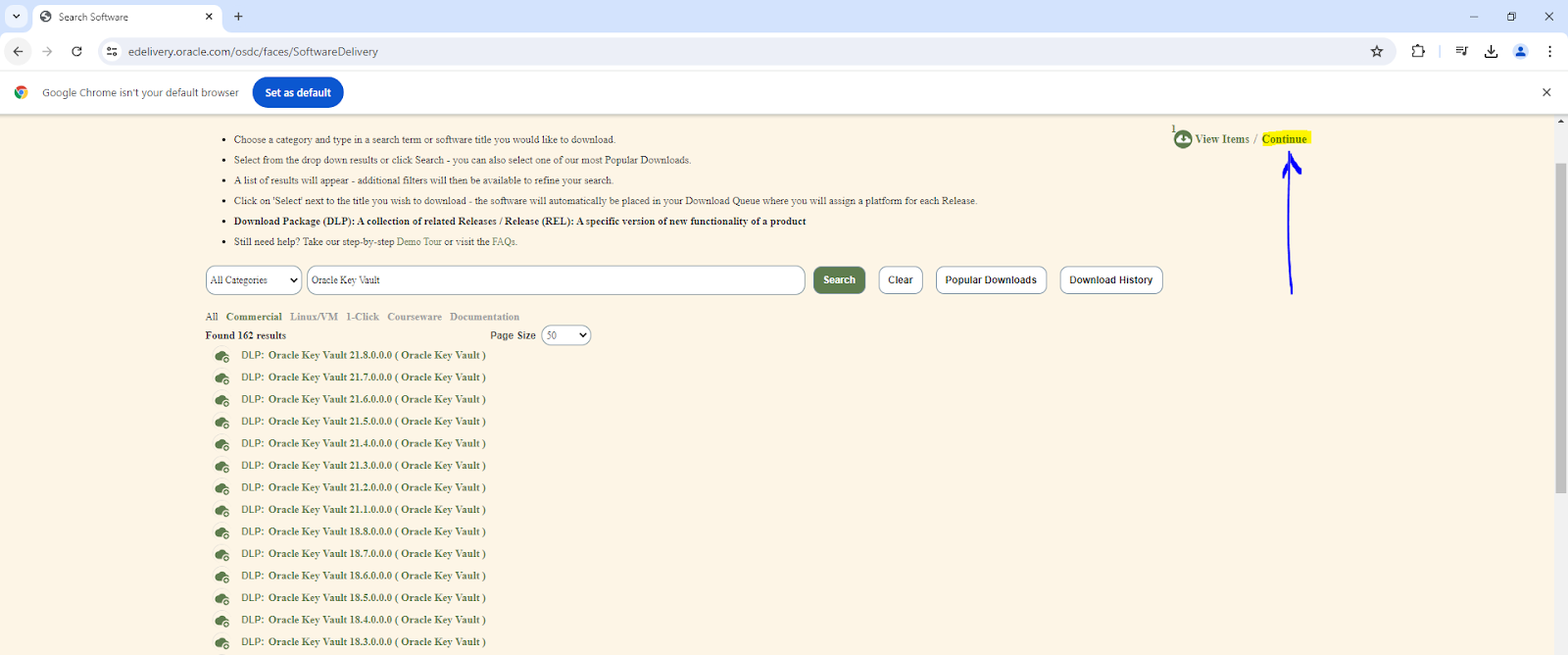
Task: Click the View Items link
Action: (x=1222, y=139)
